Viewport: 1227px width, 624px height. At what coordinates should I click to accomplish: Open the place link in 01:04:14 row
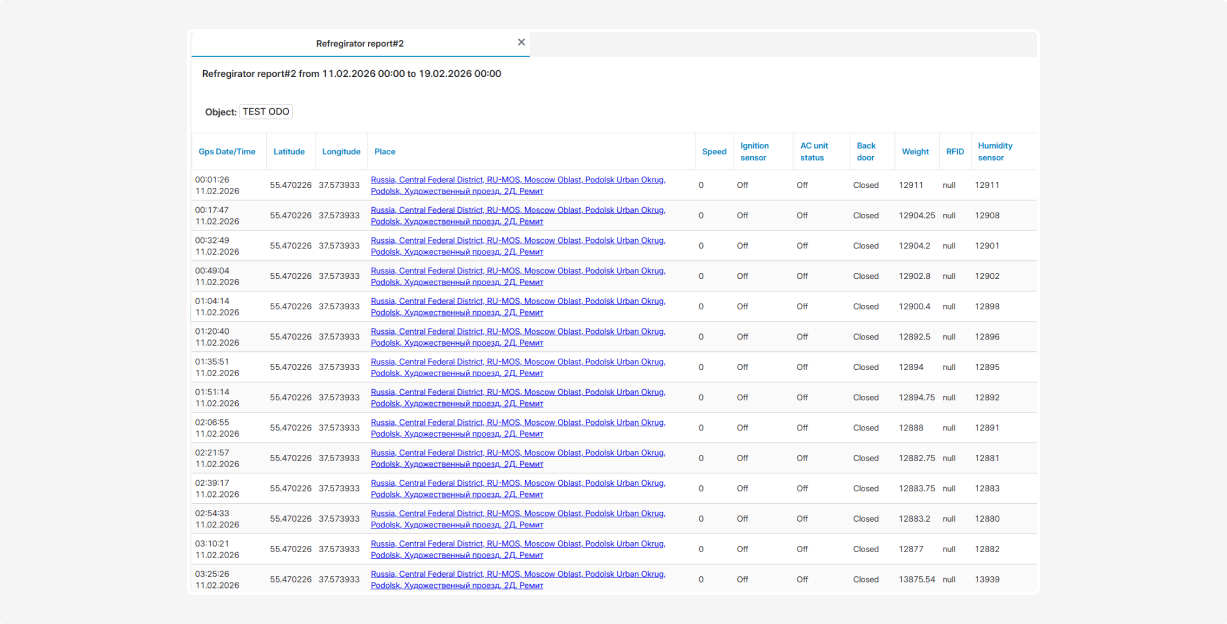click(x=518, y=307)
